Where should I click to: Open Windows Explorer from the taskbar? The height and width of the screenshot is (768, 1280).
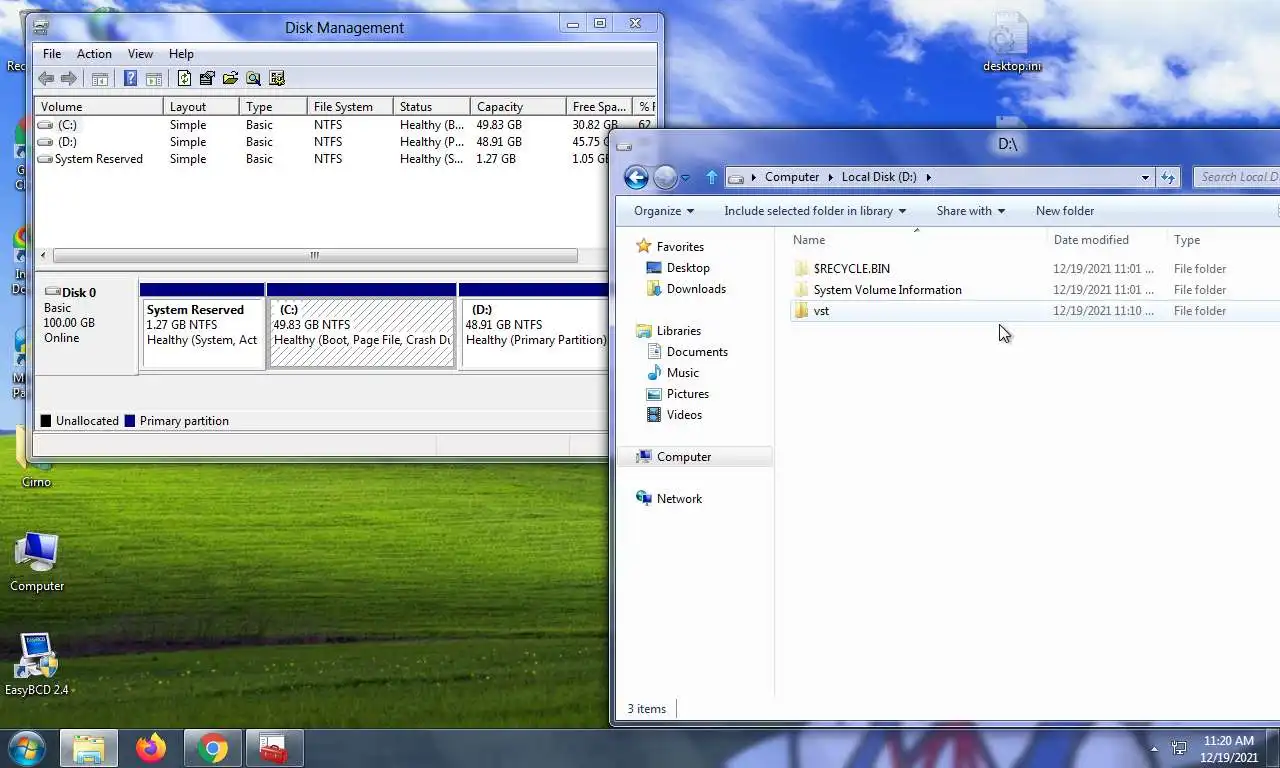pyautogui.click(x=88, y=748)
